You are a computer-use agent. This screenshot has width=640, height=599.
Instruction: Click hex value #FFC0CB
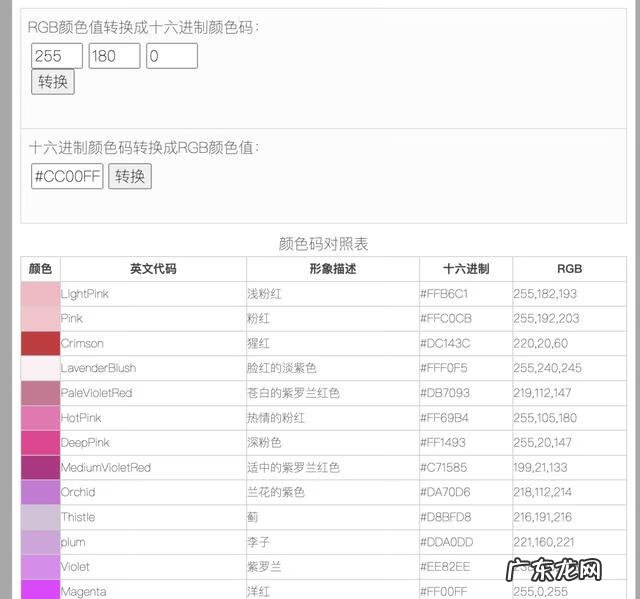click(x=446, y=319)
